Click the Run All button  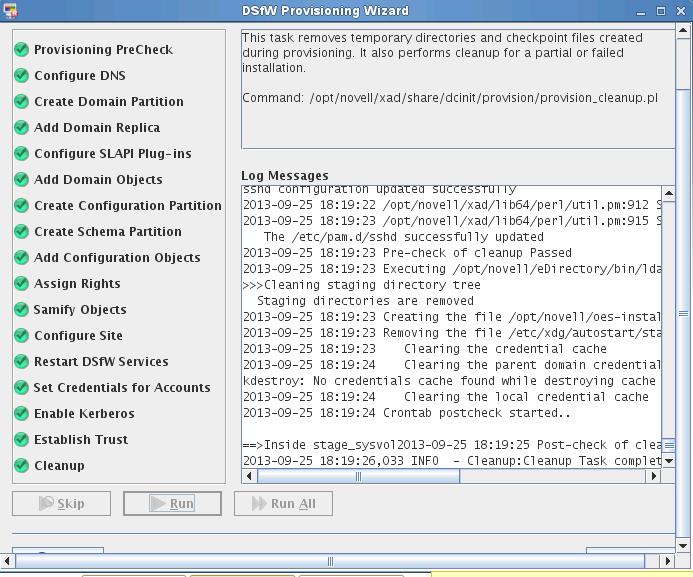283,503
